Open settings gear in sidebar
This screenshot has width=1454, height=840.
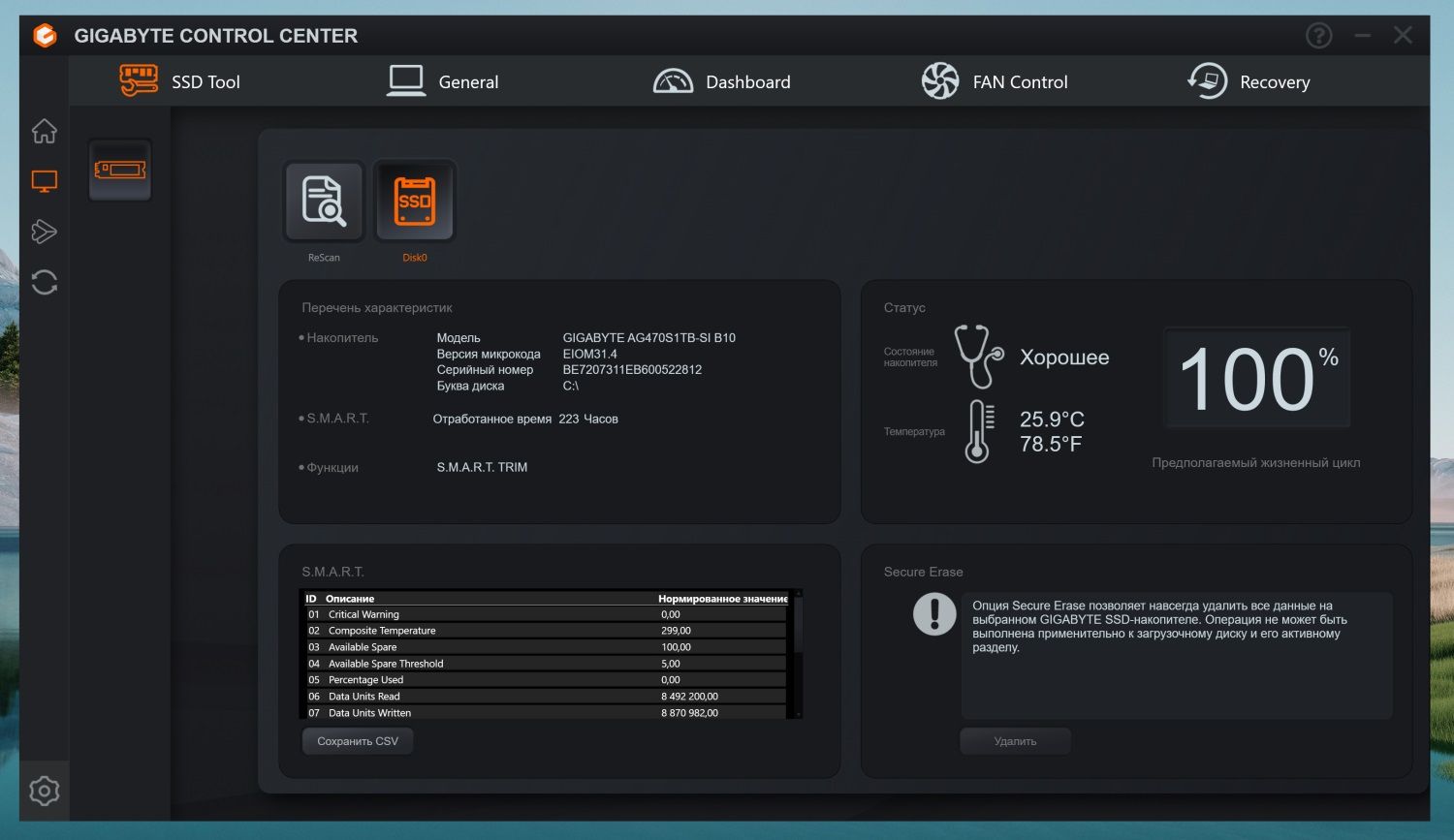(45, 792)
